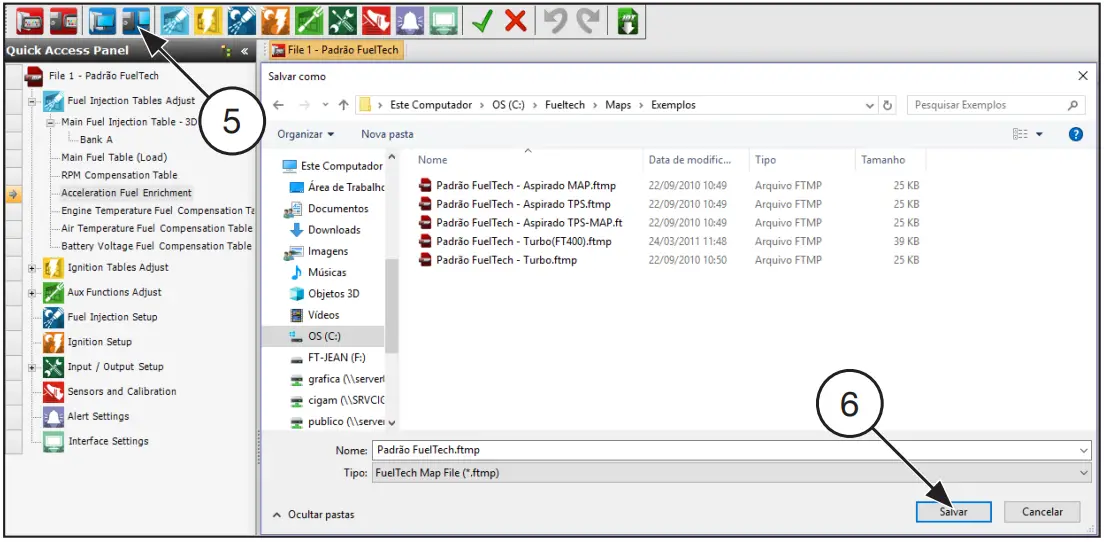Click the Redo arrow in the toolbar

coord(587,21)
